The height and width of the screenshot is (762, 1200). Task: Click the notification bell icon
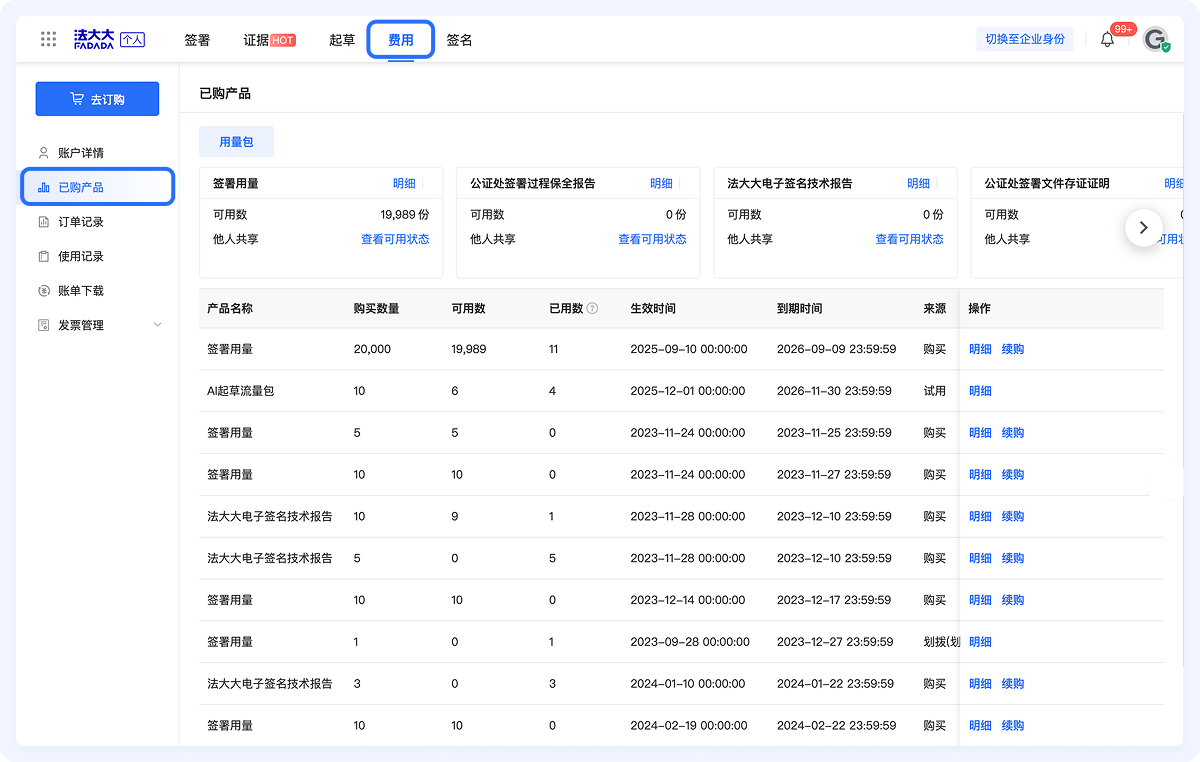click(x=1107, y=40)
